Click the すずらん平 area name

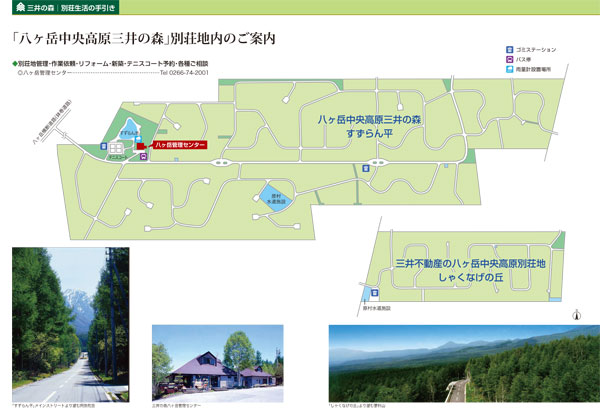369,134
